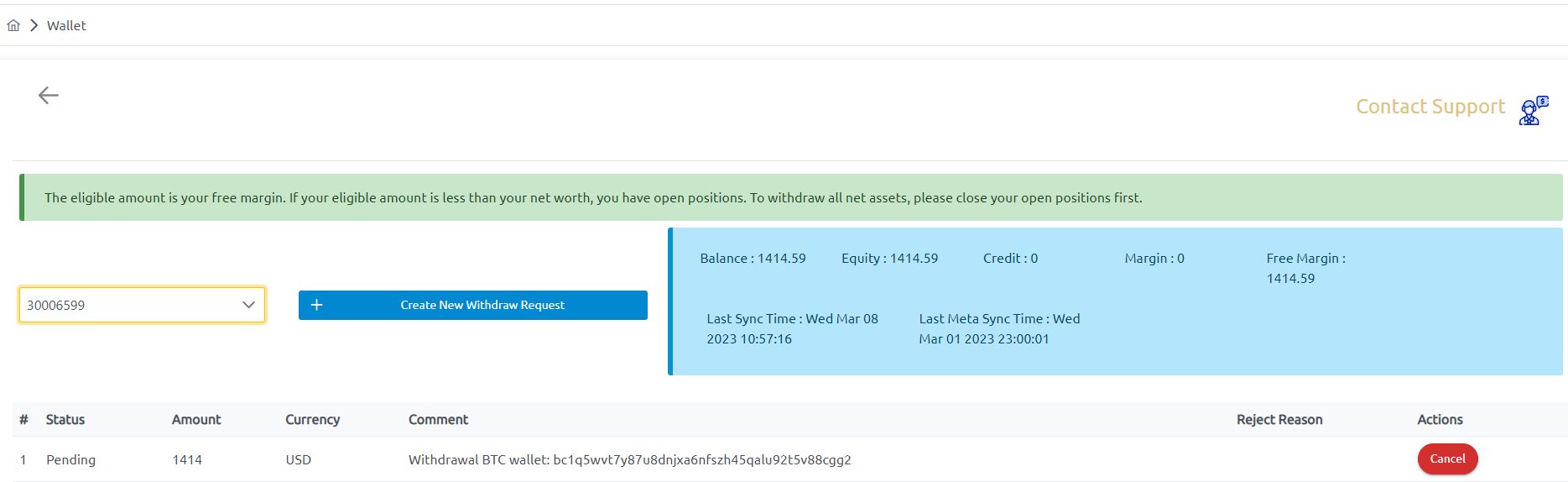Click the # column header

(23, 419)
